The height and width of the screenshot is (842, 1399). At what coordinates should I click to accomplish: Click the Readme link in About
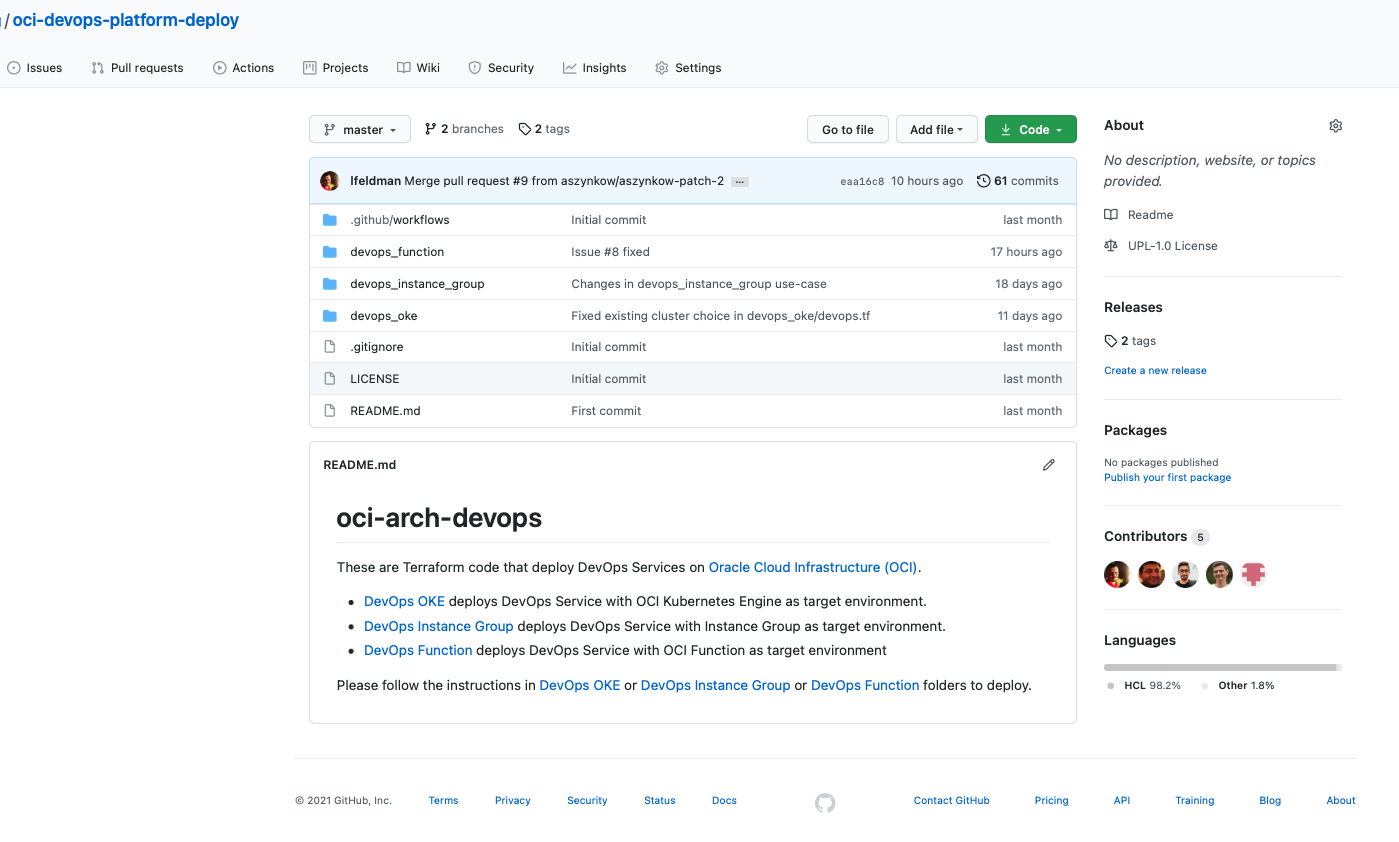pos(1139,215)
